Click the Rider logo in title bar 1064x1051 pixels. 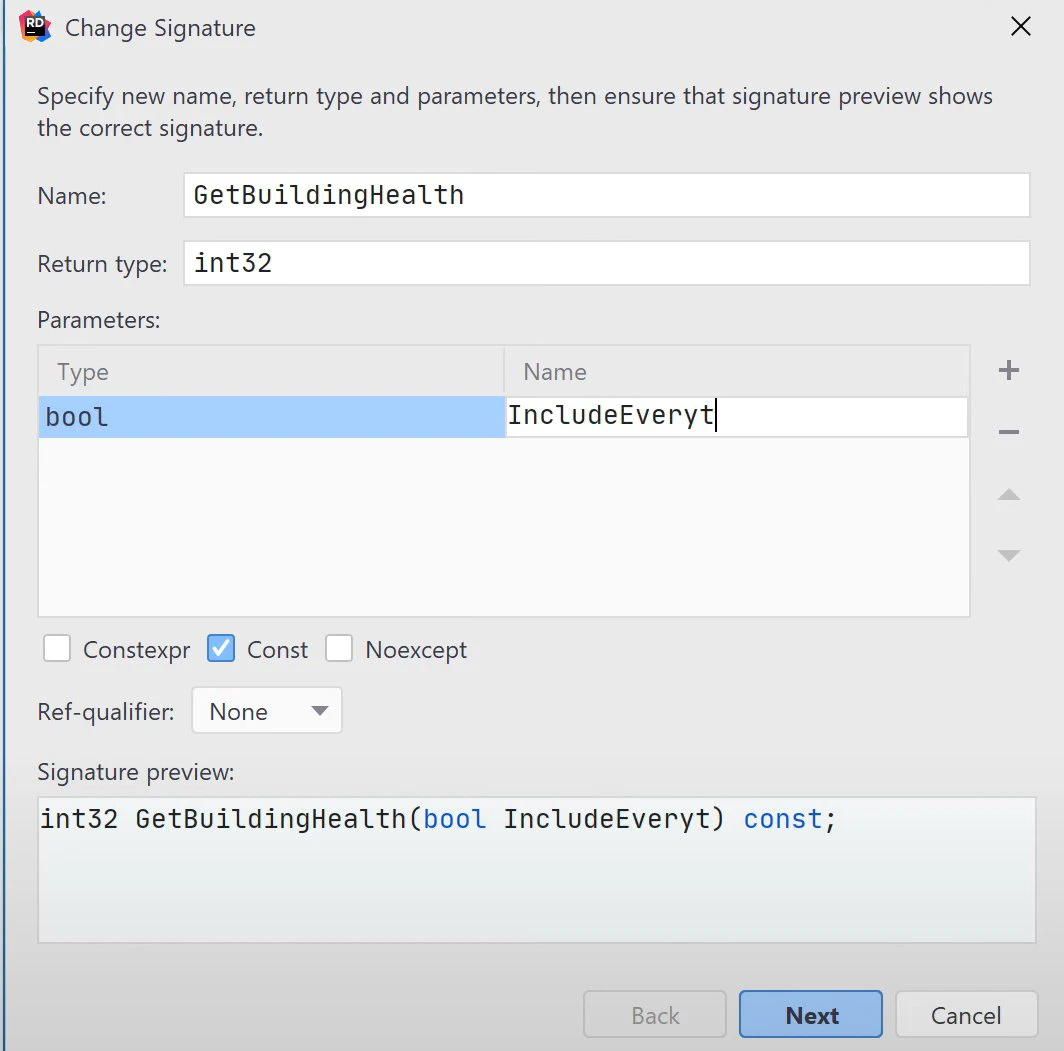(35, 27)
